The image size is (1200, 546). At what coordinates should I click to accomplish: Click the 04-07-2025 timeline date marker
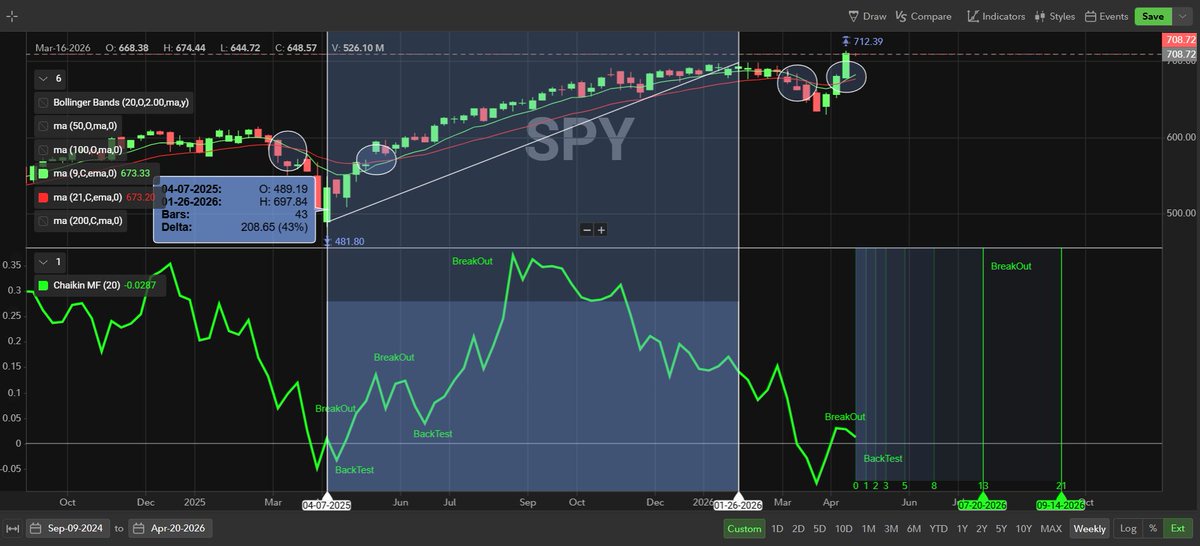[327, 505]
